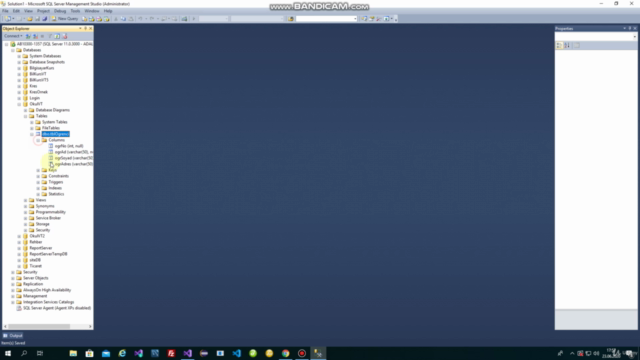The width and height of the screenshot is (640, 360).
Task: Select the Ticaret database
Action: [36, 266]
